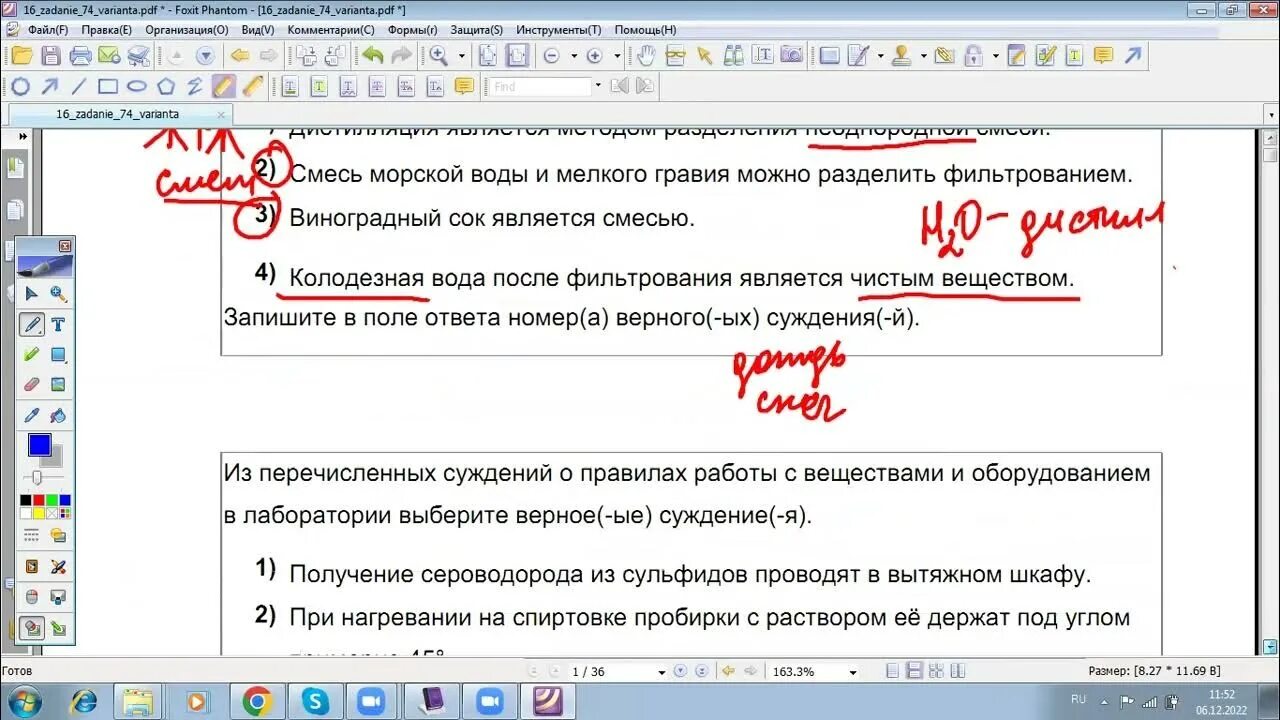Select the arrow select-annotation tool
The width and height of the screenshot is (1280, 720).
[705, 56]
